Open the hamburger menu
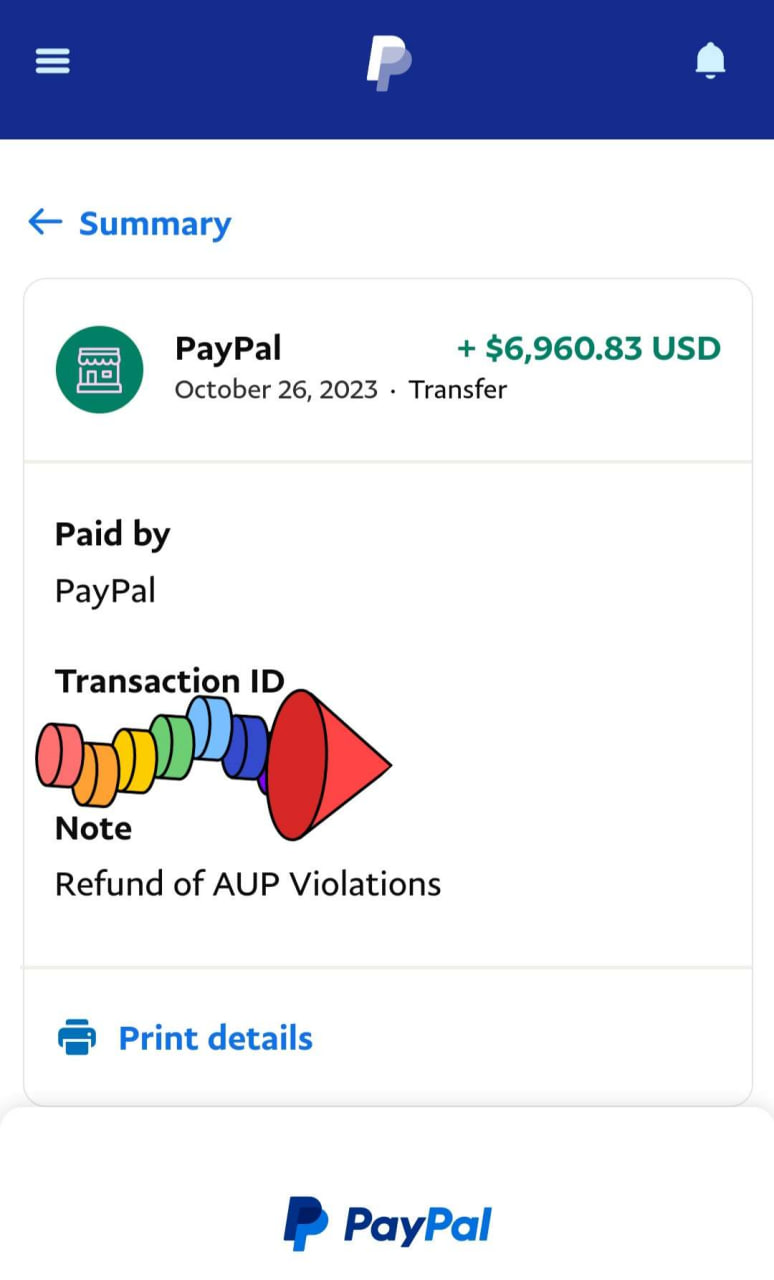The height and width of the screenshot is (1280, 774). click(52, 62)
